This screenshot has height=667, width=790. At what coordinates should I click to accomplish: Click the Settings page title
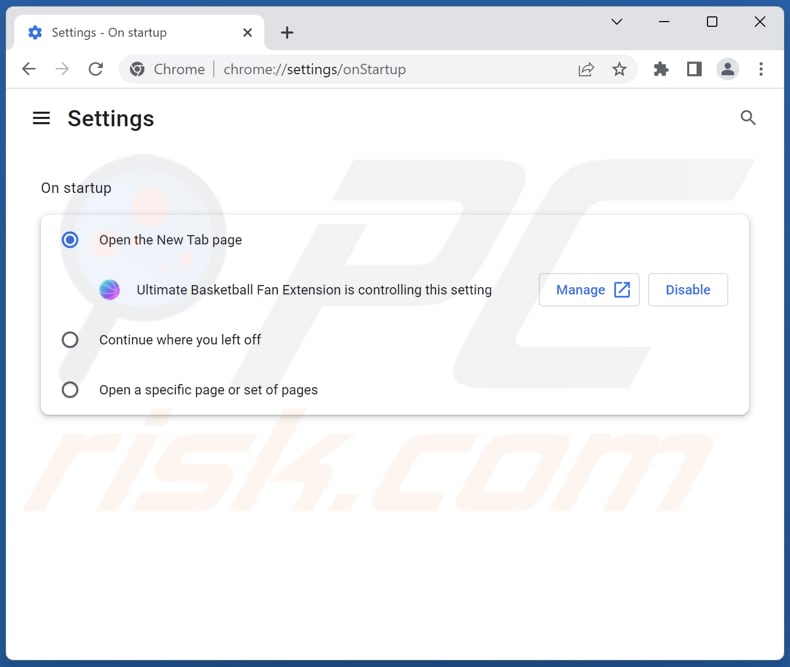(111, 119)
